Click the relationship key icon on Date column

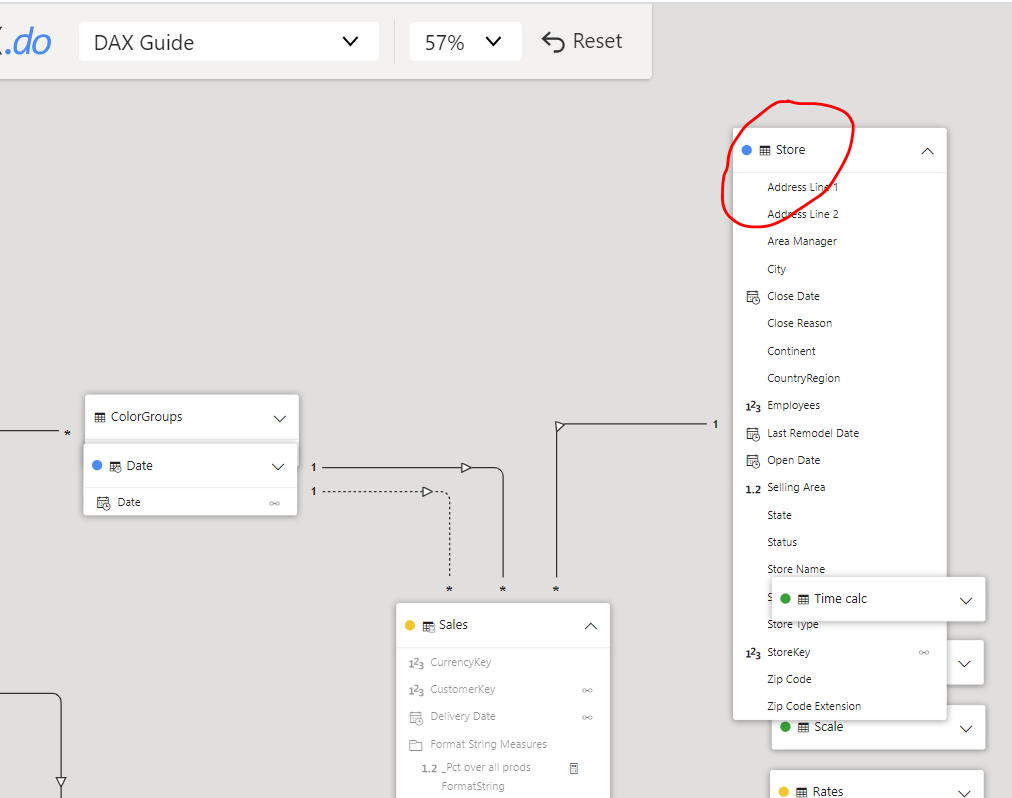[274, 504]
